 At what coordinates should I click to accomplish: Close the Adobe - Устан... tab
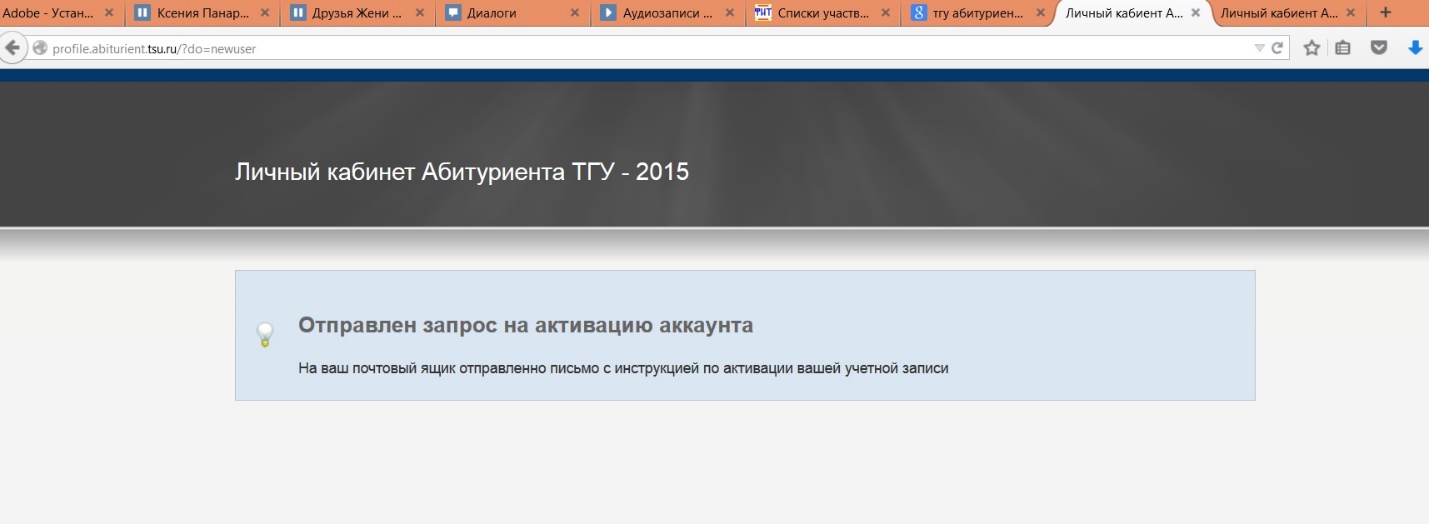pos(109,13)
